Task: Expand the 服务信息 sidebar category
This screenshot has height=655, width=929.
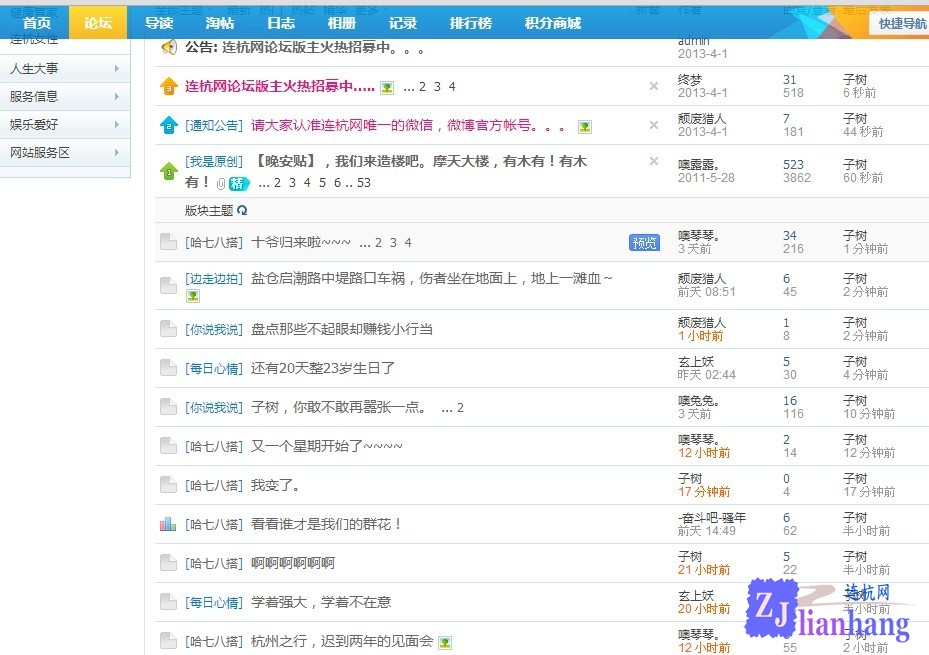Action: (65, 97)
